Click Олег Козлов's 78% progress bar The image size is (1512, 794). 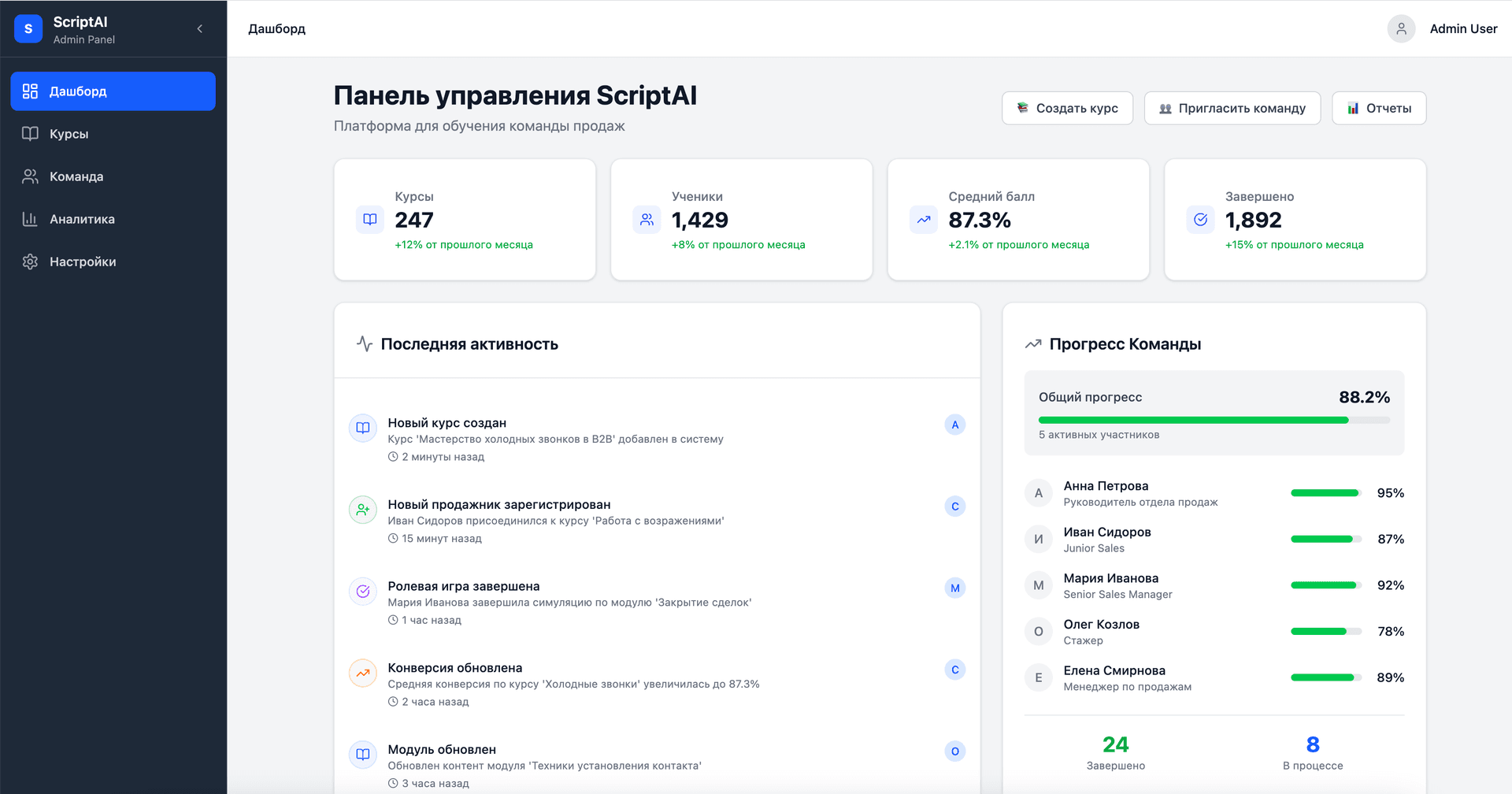(x=1326, y=632)
